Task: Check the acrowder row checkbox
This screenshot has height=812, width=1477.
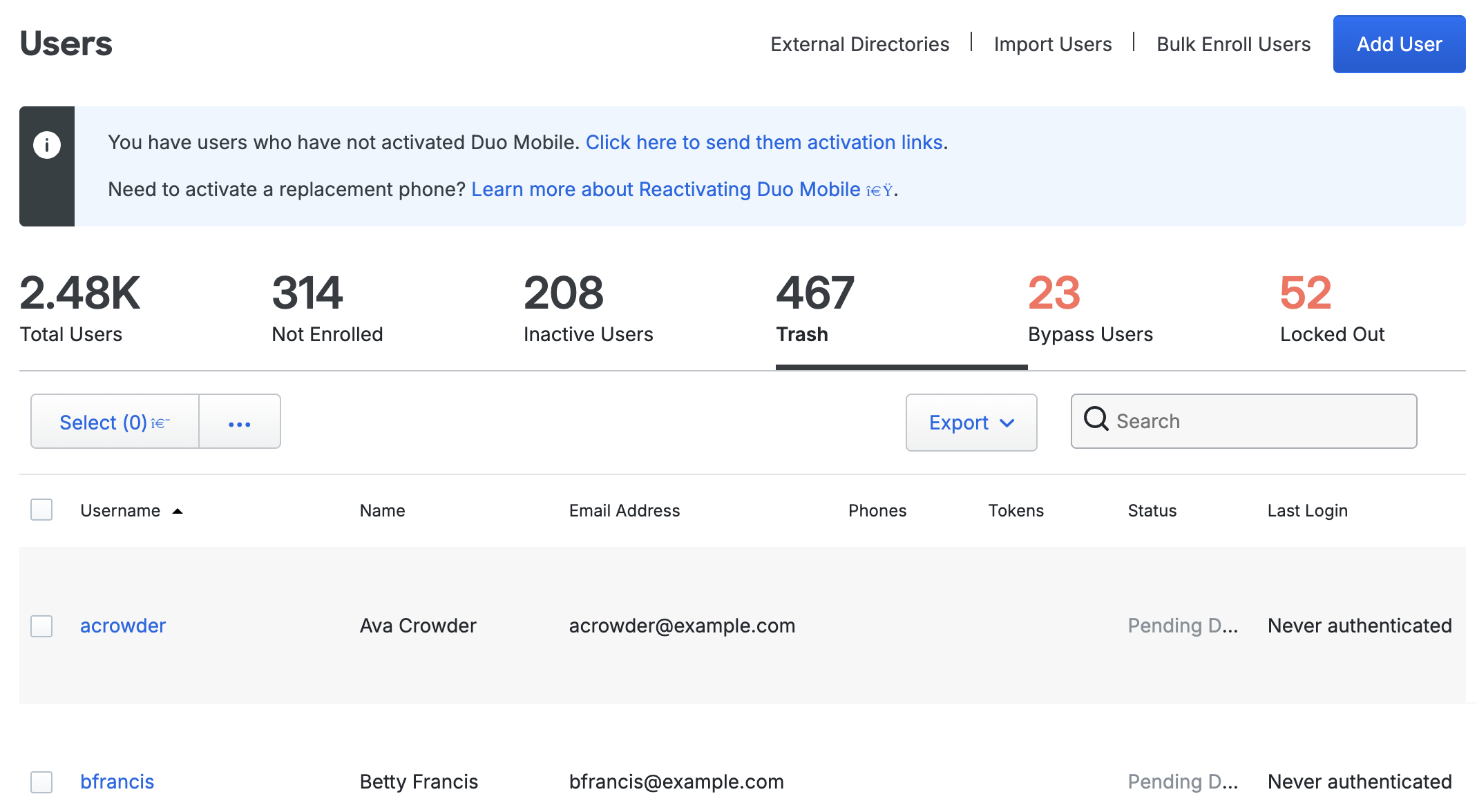Action: [41, 626]
